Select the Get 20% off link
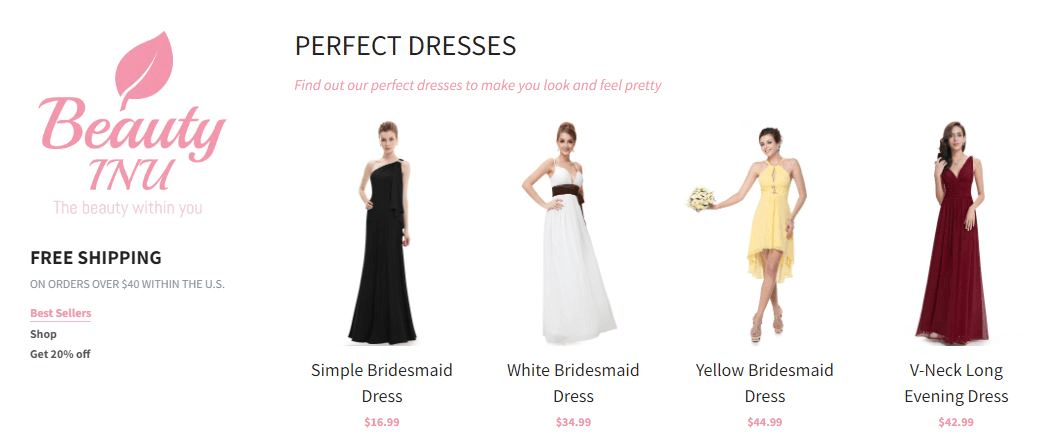This screenshot has width=1048, height=448. [60, 354]
